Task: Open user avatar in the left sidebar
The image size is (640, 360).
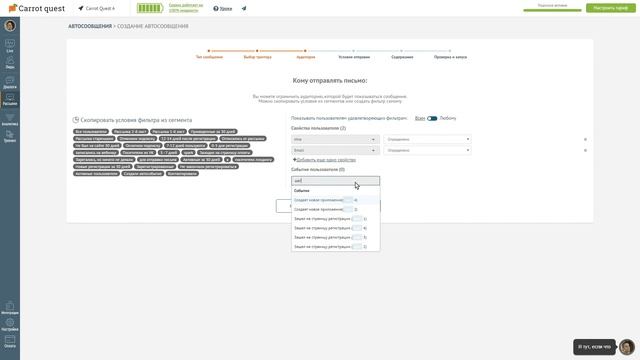Action: 10,26
